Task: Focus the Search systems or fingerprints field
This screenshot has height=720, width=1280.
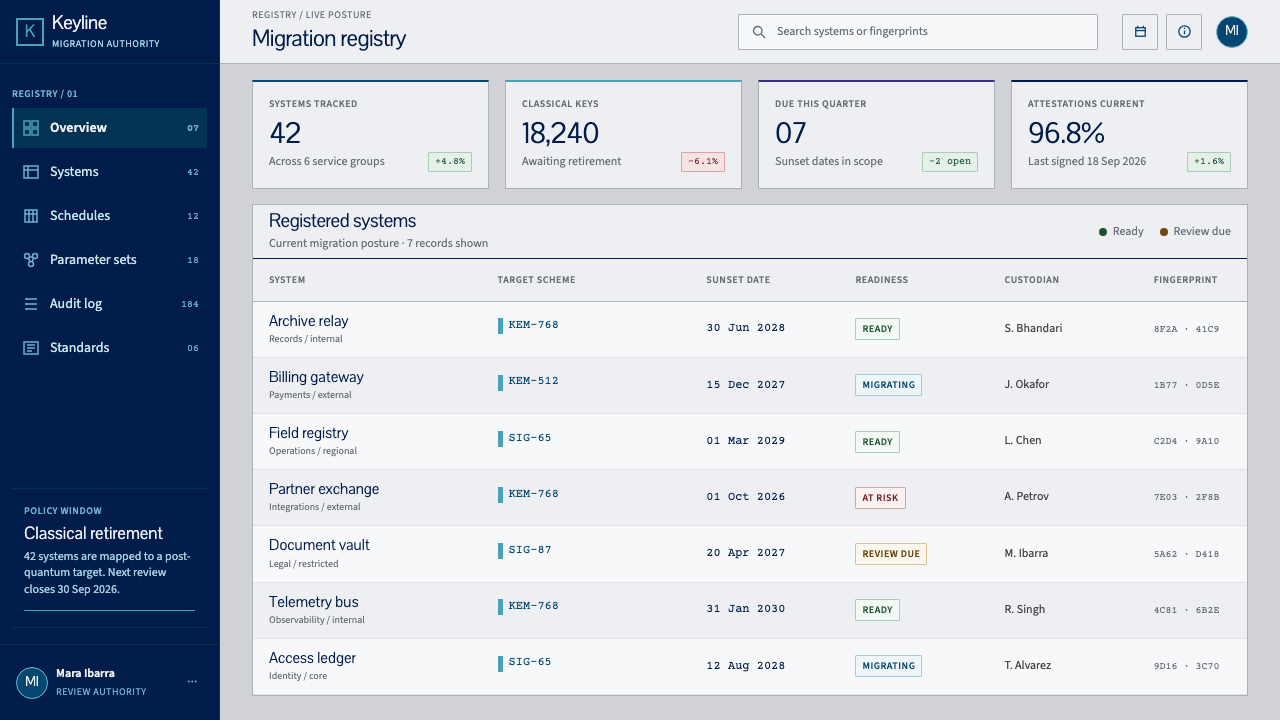Action: pos(918,32)
